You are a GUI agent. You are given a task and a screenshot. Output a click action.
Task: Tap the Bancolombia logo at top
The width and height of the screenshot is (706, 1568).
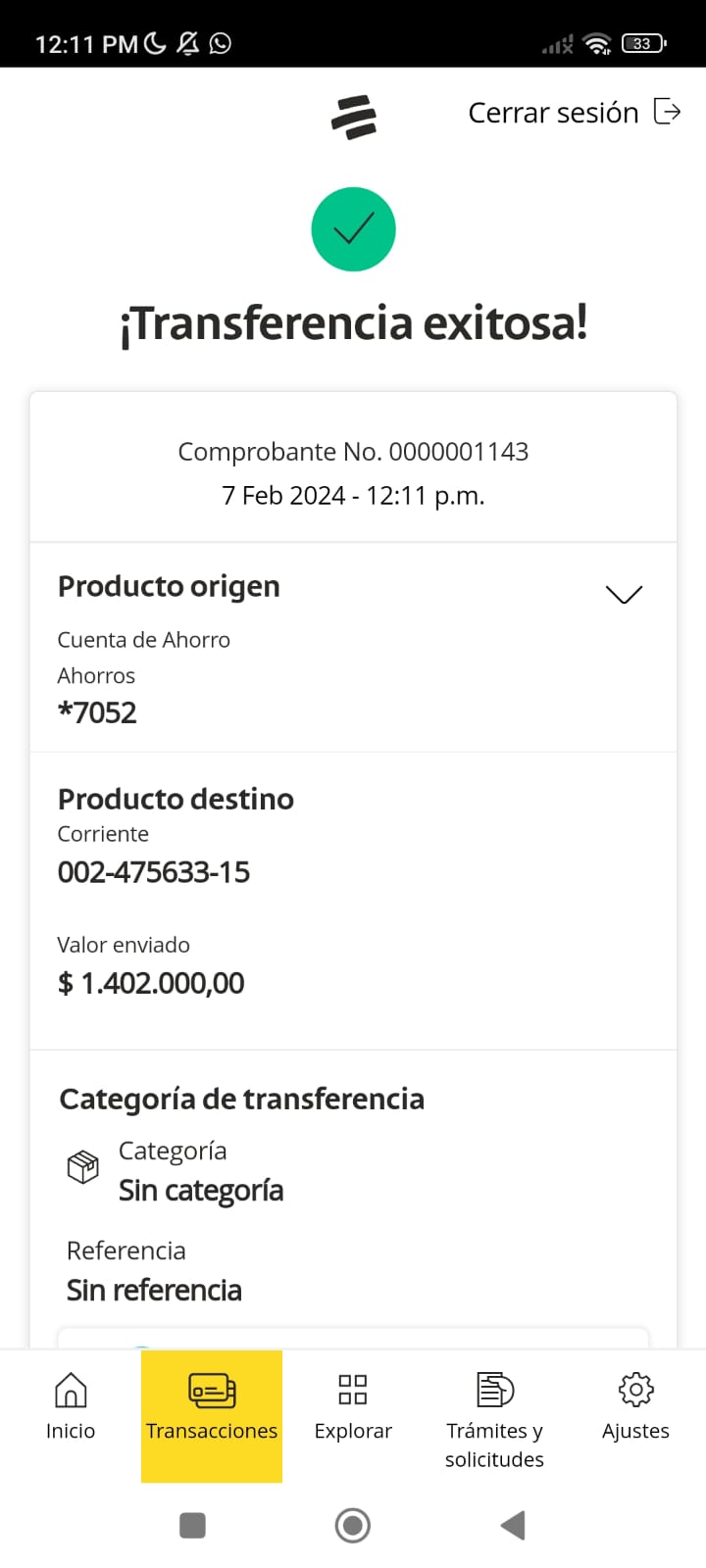[353, 117]
